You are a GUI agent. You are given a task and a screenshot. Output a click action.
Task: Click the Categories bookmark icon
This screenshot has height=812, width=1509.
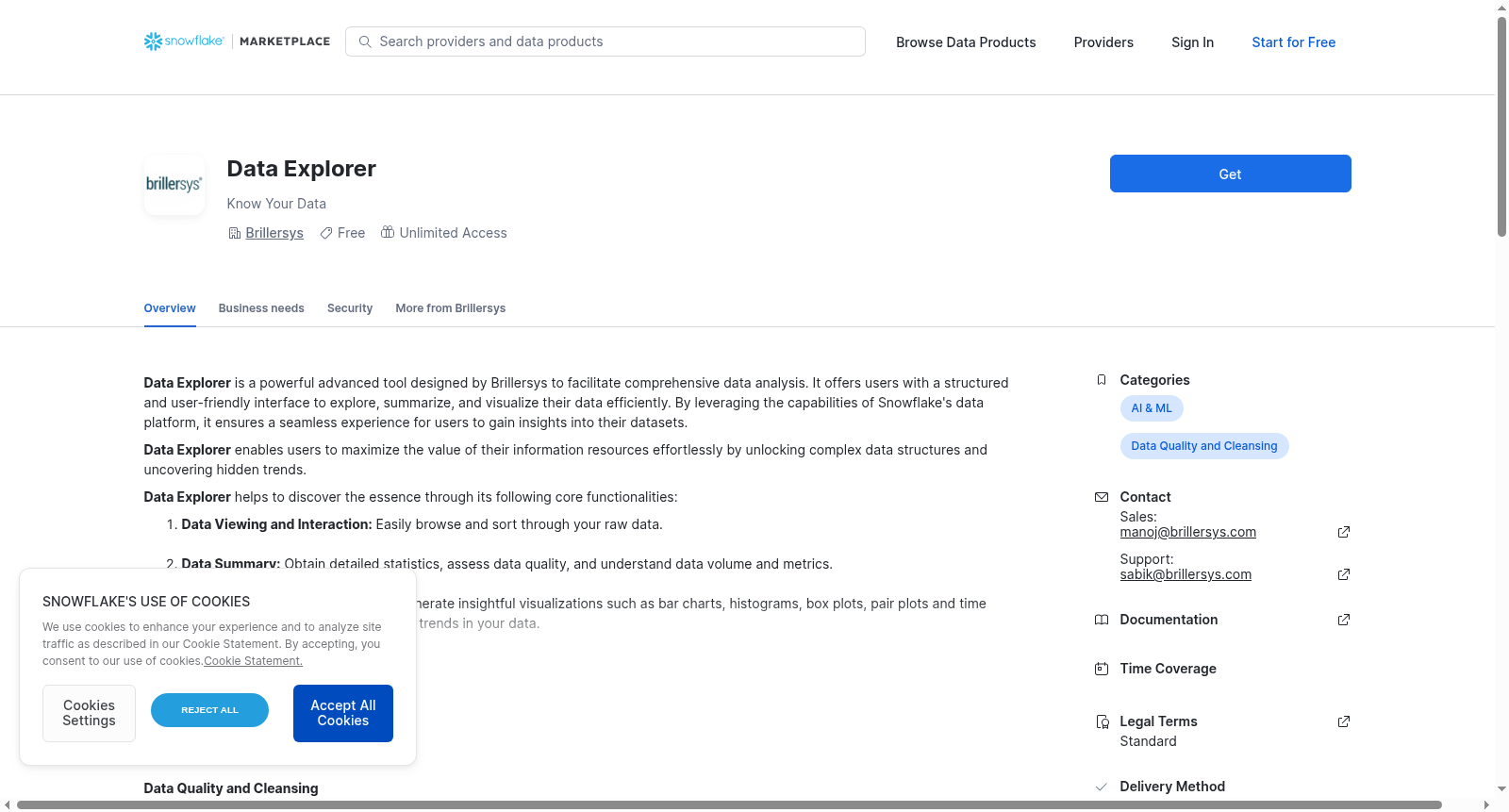[x=1102, y=380]
